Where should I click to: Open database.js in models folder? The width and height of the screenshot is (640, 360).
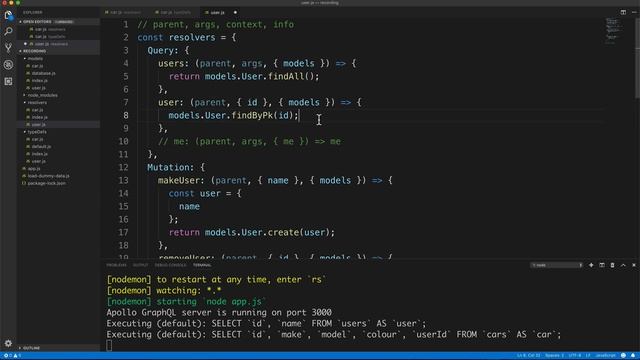[43, 73]
